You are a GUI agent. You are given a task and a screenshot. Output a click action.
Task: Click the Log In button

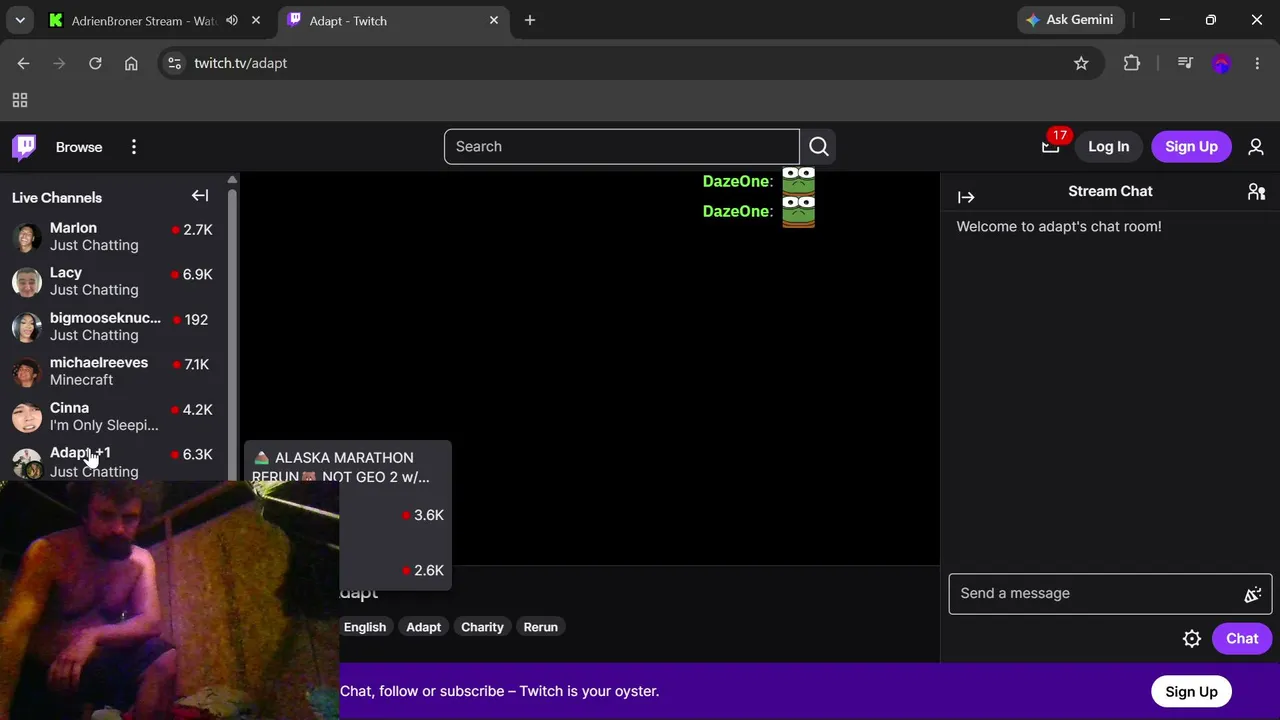[x=1108, y=147]
